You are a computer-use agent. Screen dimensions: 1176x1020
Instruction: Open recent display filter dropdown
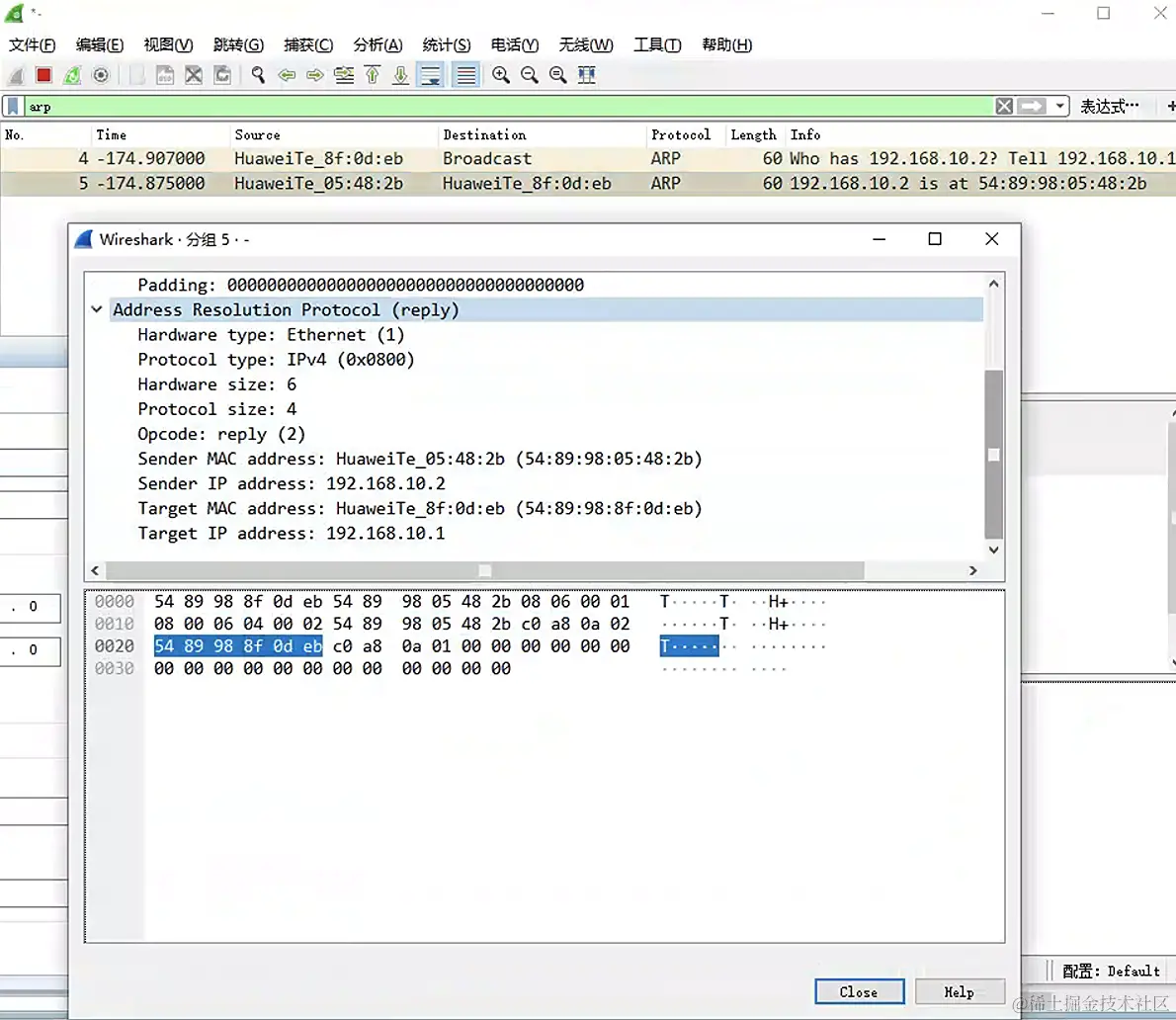(x=1059, y=107)
